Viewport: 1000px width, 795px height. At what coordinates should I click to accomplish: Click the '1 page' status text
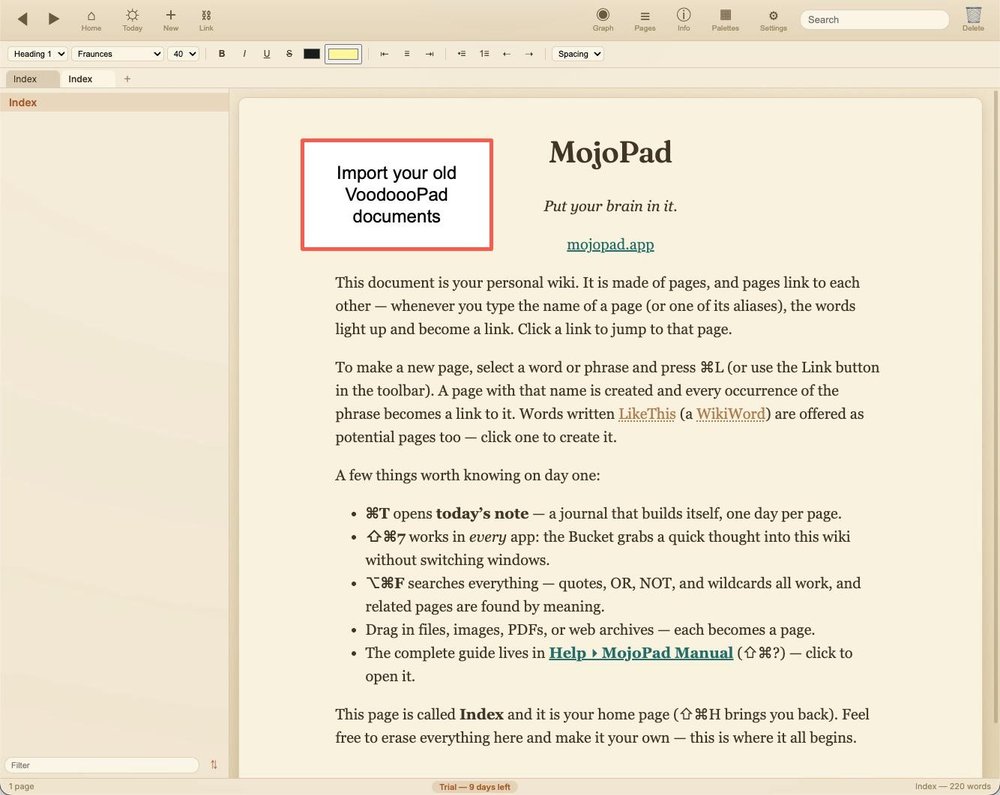pyautogui.click(x=21, y=787)
